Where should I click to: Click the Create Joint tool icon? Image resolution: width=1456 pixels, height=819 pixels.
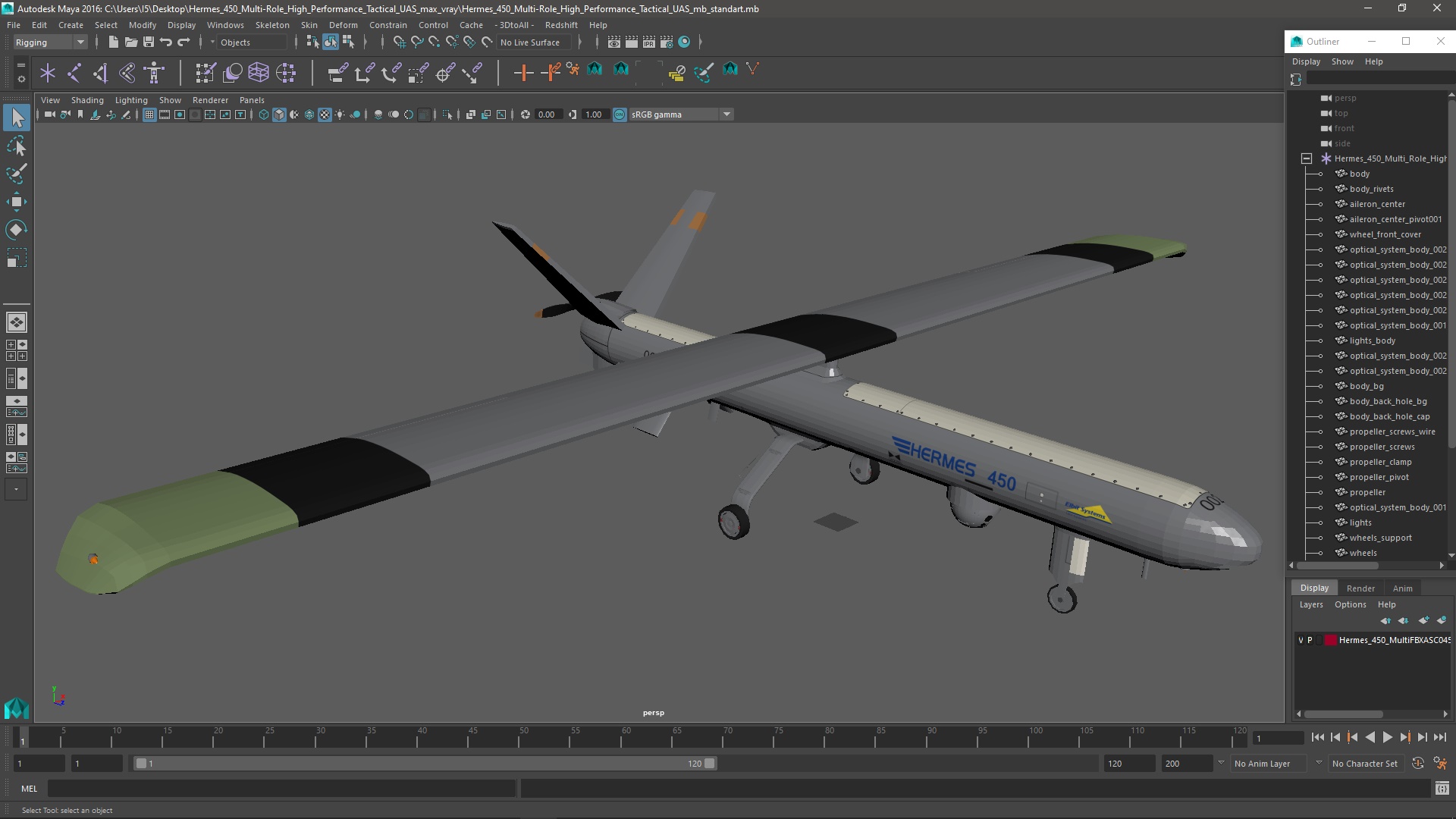pyautogui.click(x=74, y=73)
